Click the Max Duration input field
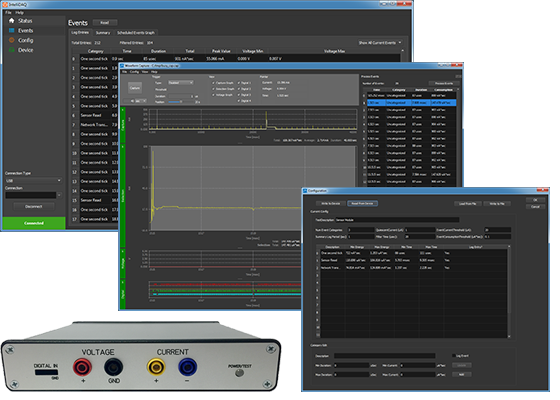 coord(351,375)
